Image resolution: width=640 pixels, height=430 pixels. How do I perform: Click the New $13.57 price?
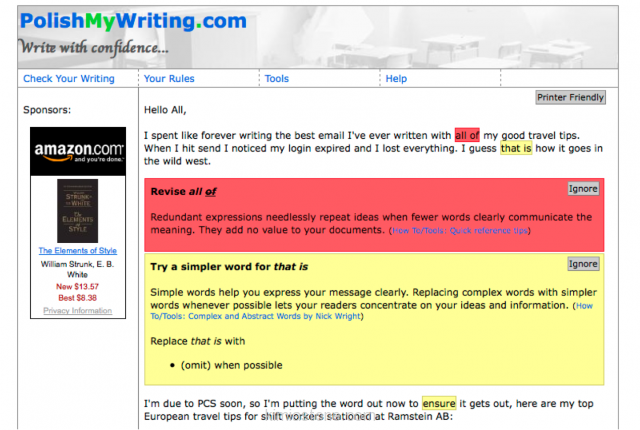(x=77, y=286)
